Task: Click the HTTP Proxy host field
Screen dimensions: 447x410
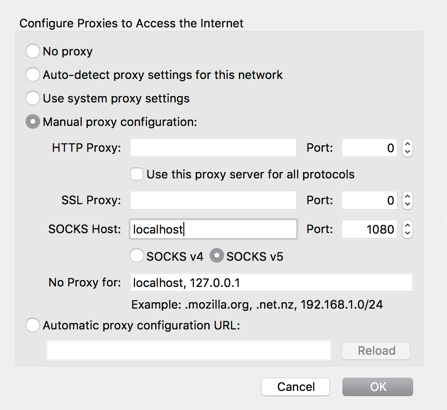Action: (213, 148)
